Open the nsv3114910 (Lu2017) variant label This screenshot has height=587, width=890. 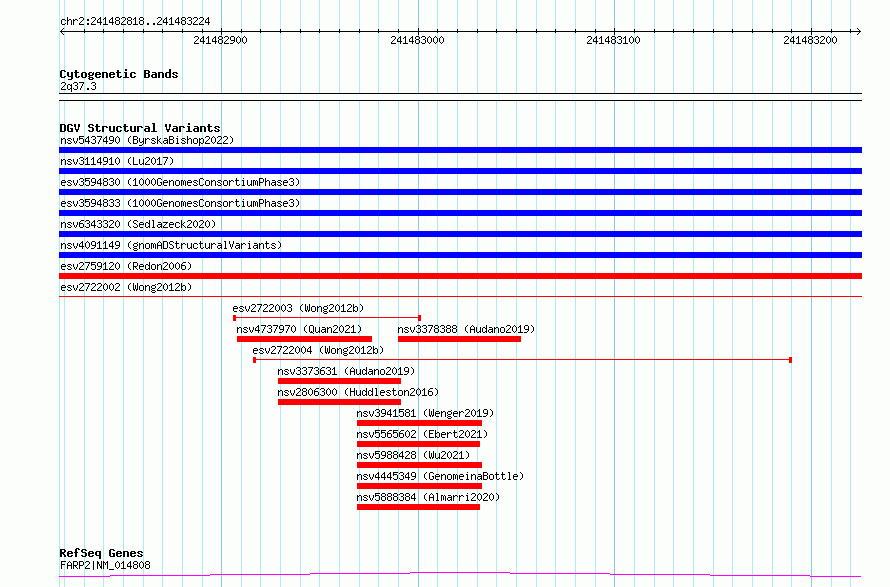point(117,161)
